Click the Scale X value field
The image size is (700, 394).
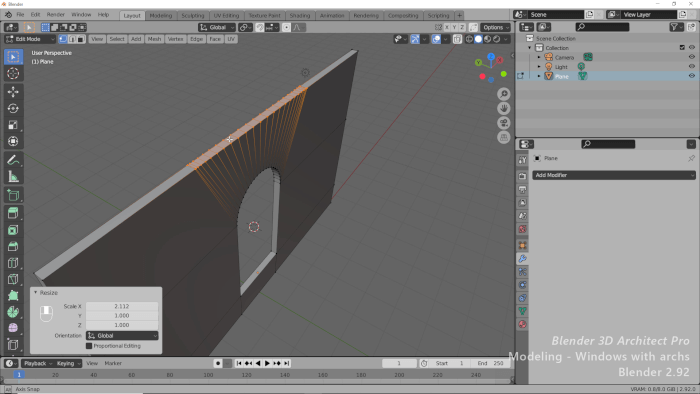click(x=121, y=306)
